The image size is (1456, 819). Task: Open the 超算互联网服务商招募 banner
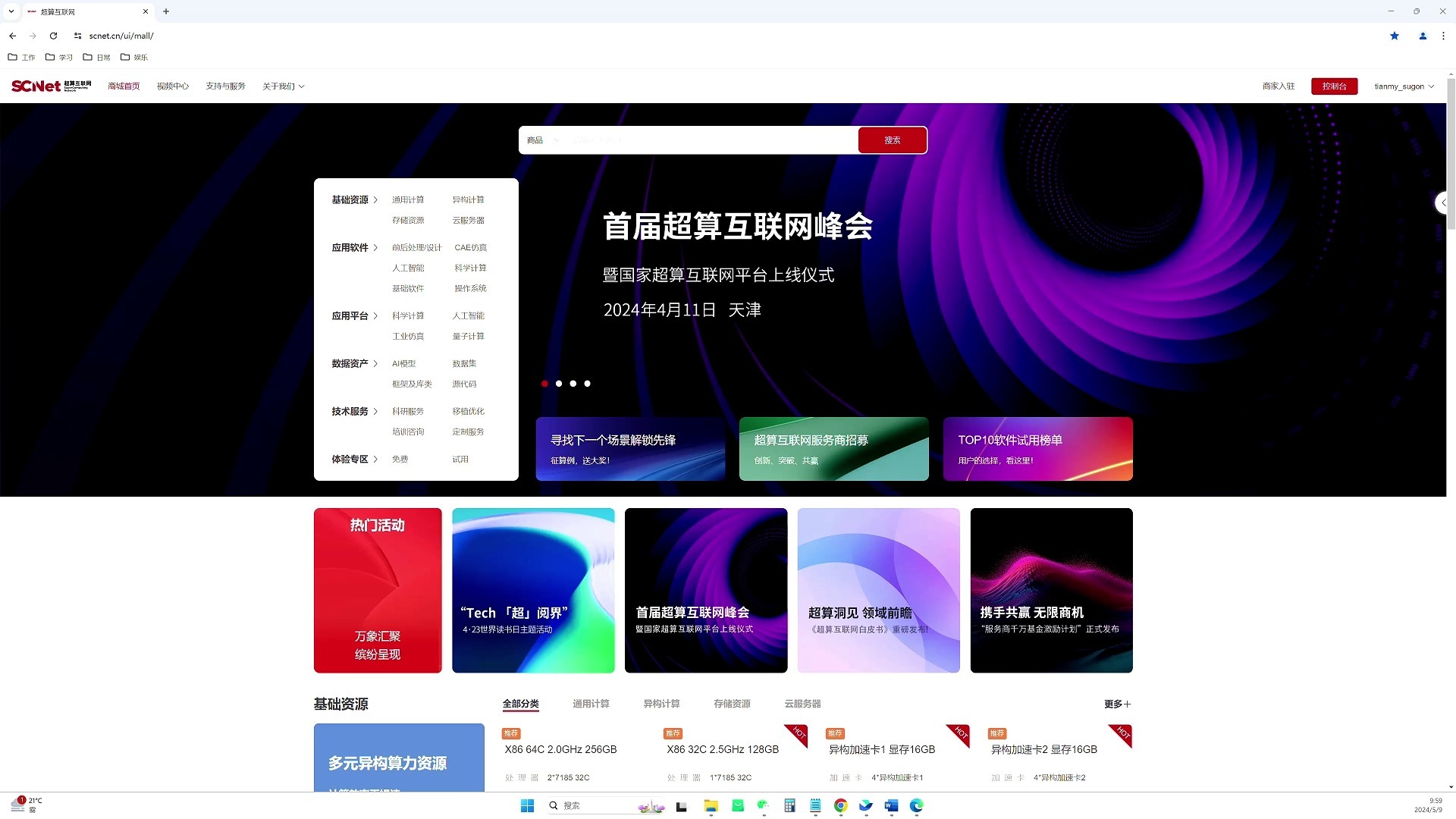coord(833,449)
